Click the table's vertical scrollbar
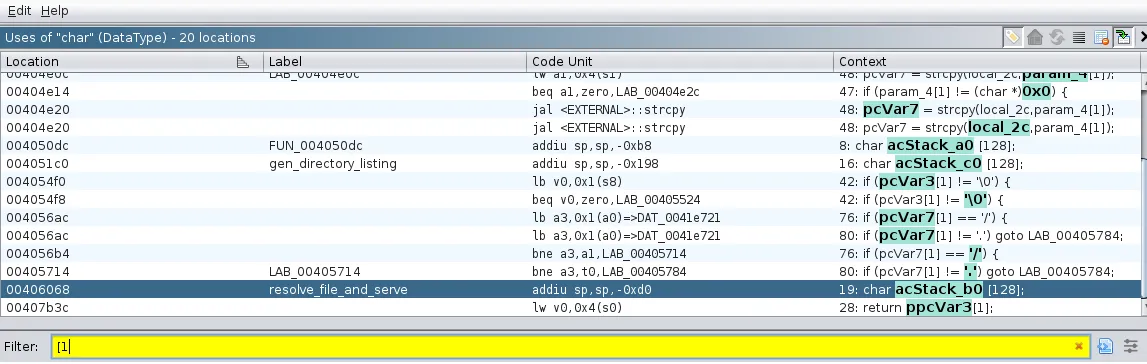 (x=1143, y=194)
